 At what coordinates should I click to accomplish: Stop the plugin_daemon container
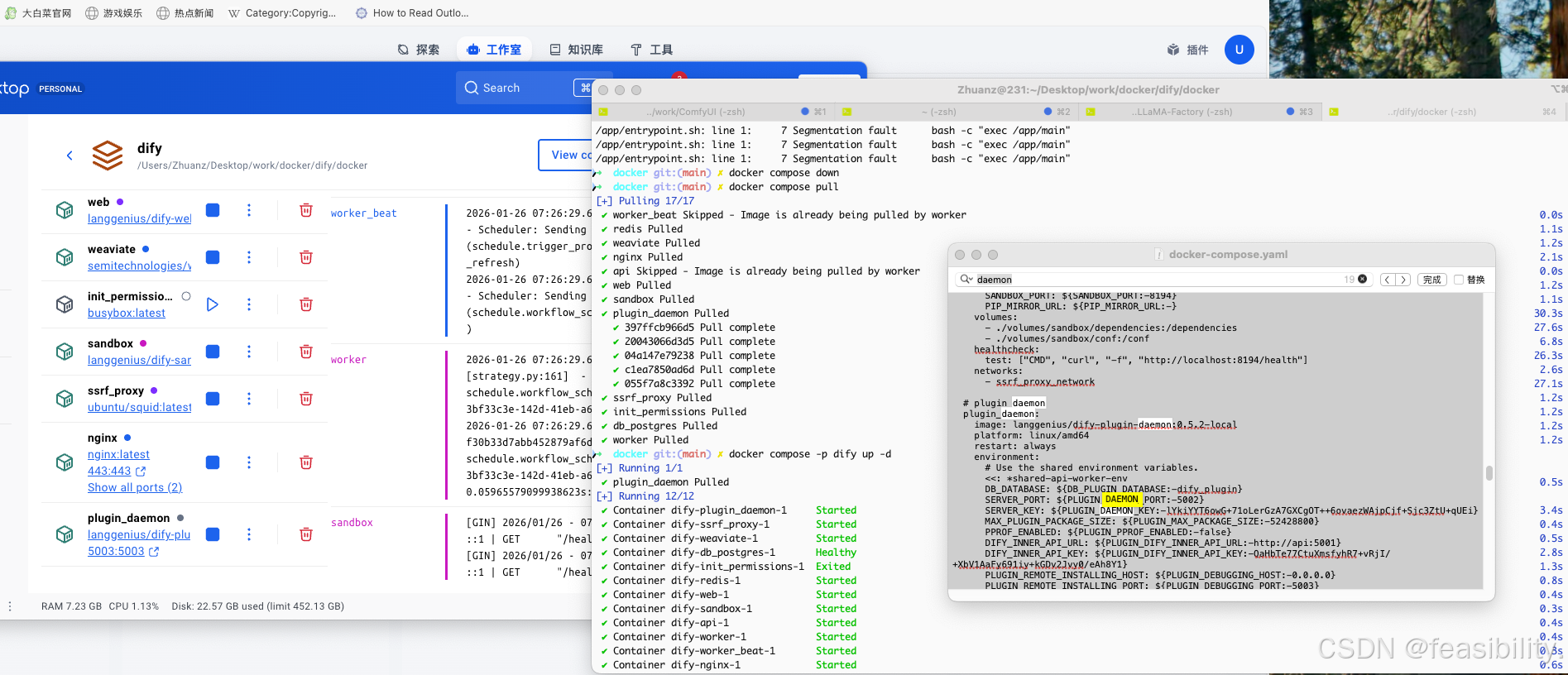tap(213, 534)
